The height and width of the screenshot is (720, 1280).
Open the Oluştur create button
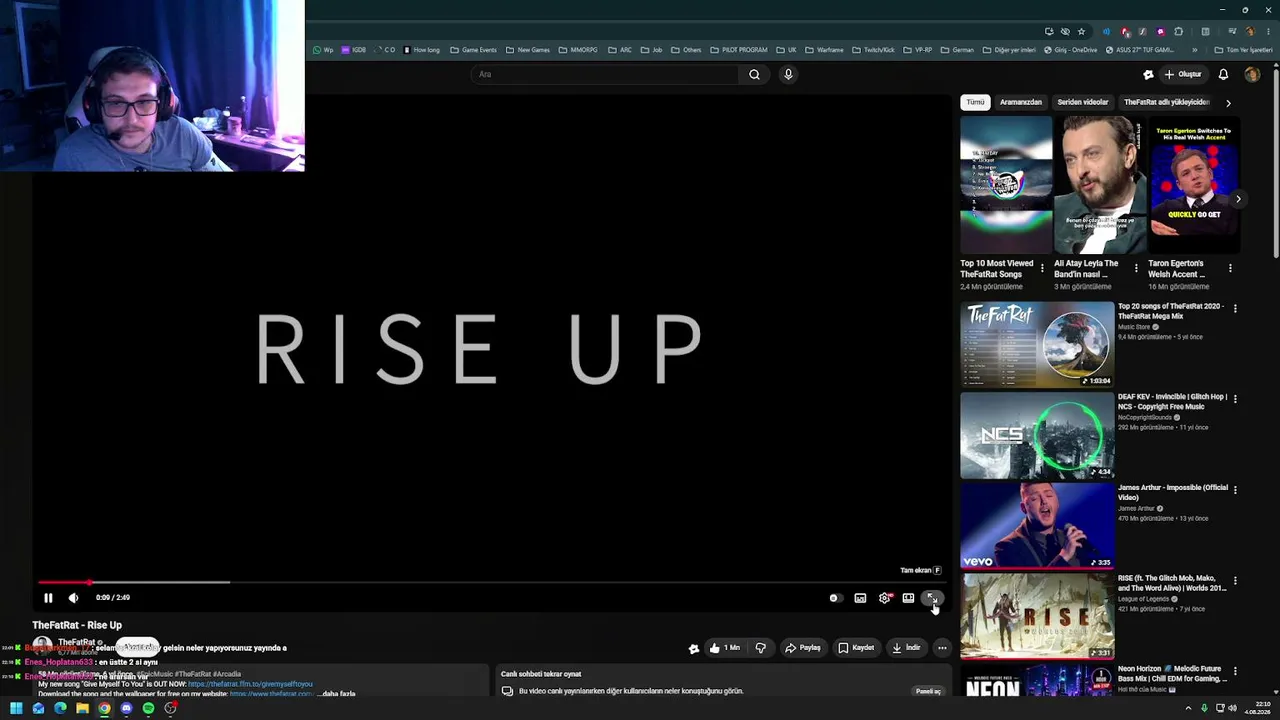(1182, 74)
